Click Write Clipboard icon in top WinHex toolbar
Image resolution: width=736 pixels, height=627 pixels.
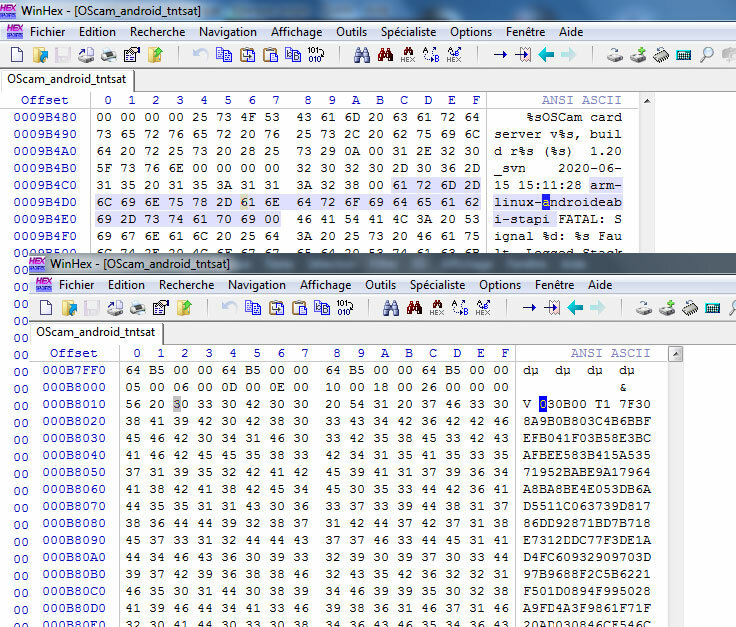click(x=247, y=55)
